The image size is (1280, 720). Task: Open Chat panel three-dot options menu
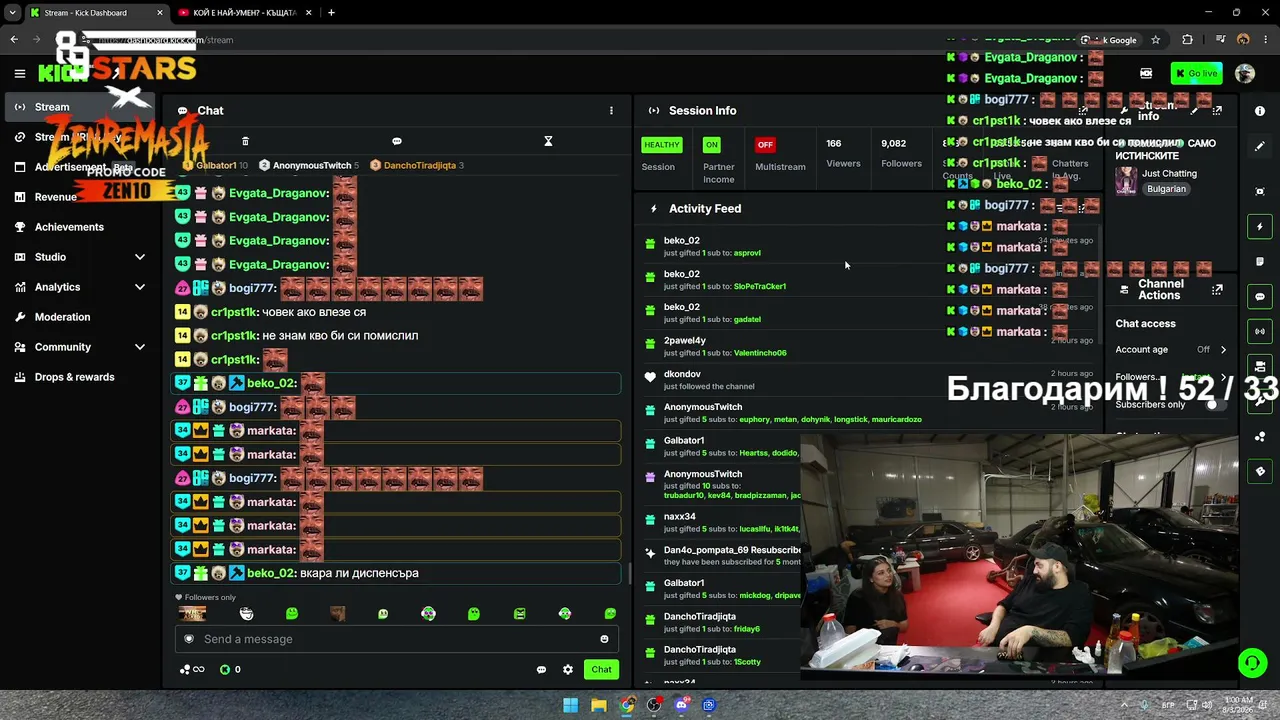pyautogui.click(x=611, y=111)
